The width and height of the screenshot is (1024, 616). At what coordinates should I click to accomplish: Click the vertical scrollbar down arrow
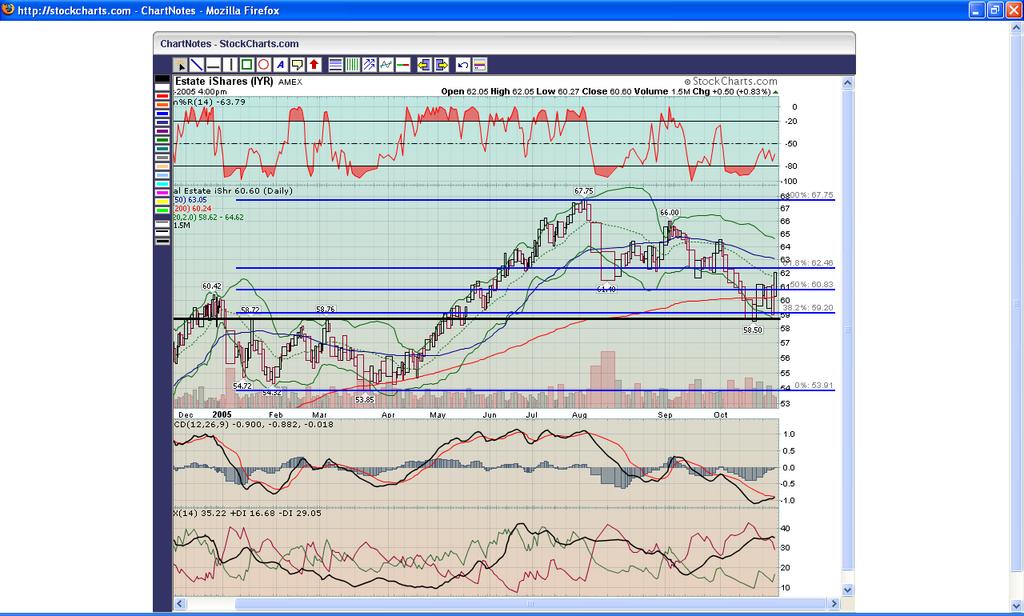click(848, 589)
